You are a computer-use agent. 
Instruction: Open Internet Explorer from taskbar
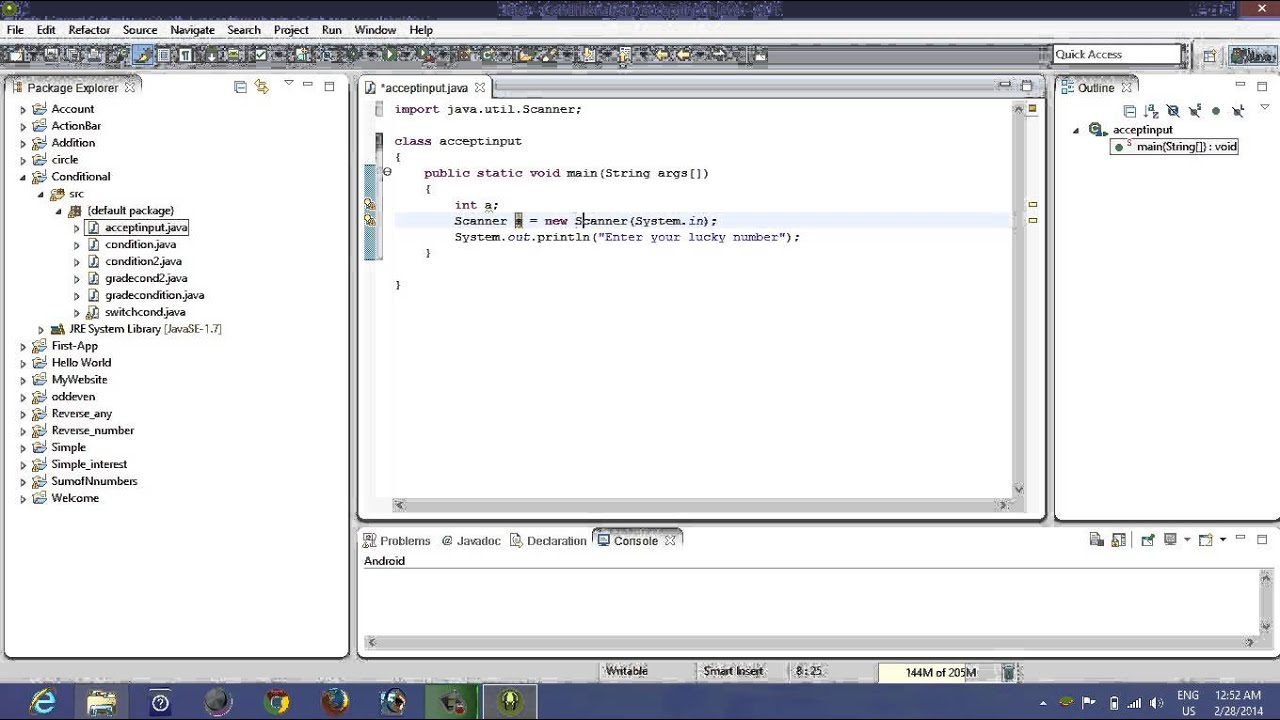pyautogui.click(x=43, y=703)
